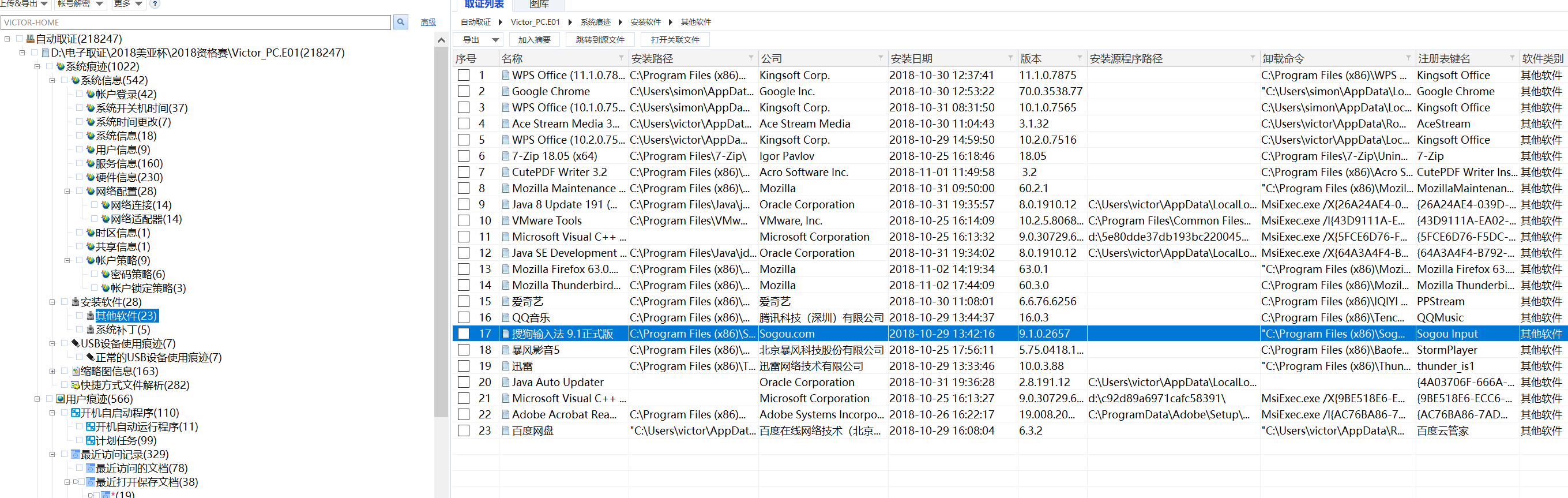Screen dimensions: 1568x498
Task: Open the 导出 dropdown arrow
Action: 495,40
